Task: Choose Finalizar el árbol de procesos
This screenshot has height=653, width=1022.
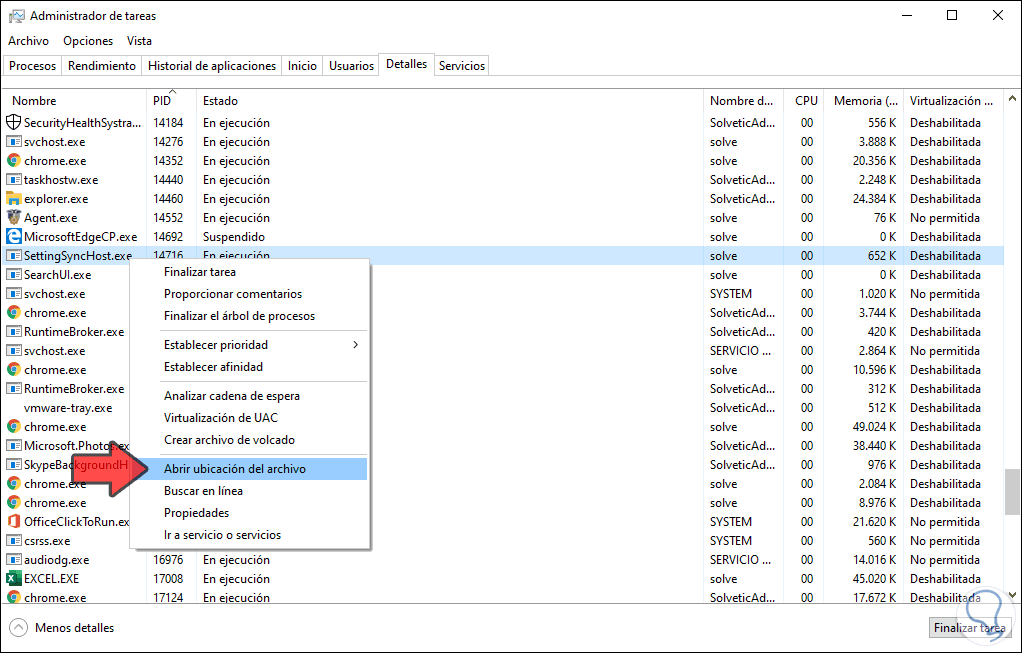Action: tap(239, 316)
